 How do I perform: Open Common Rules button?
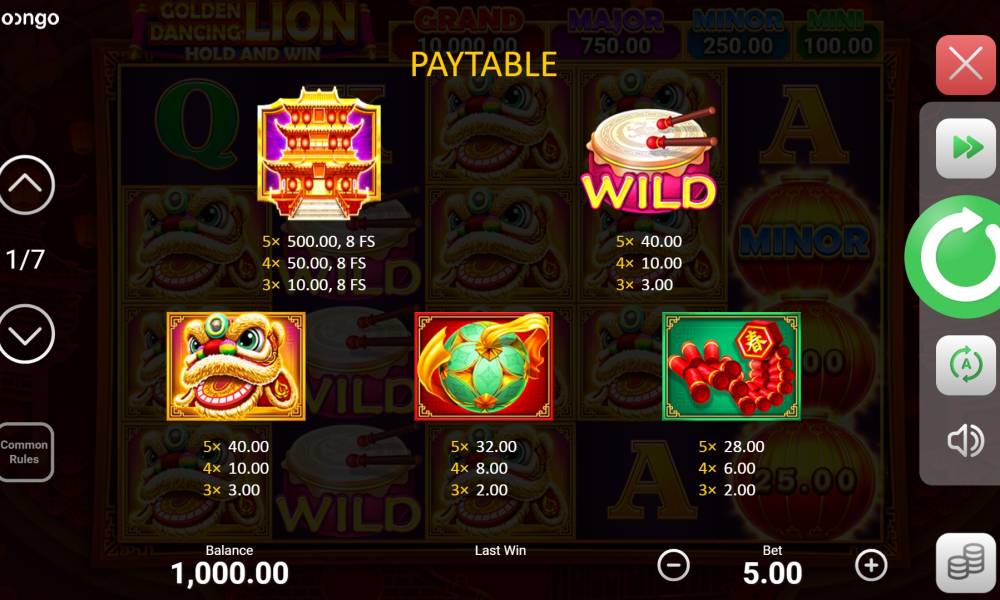(25, 452)
